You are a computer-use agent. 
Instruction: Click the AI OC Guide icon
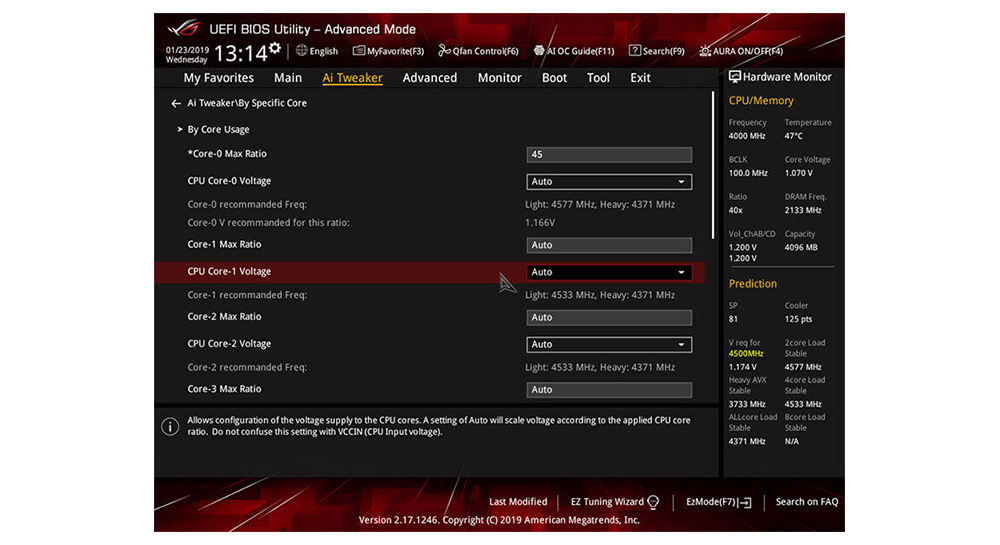click(539, 50)
